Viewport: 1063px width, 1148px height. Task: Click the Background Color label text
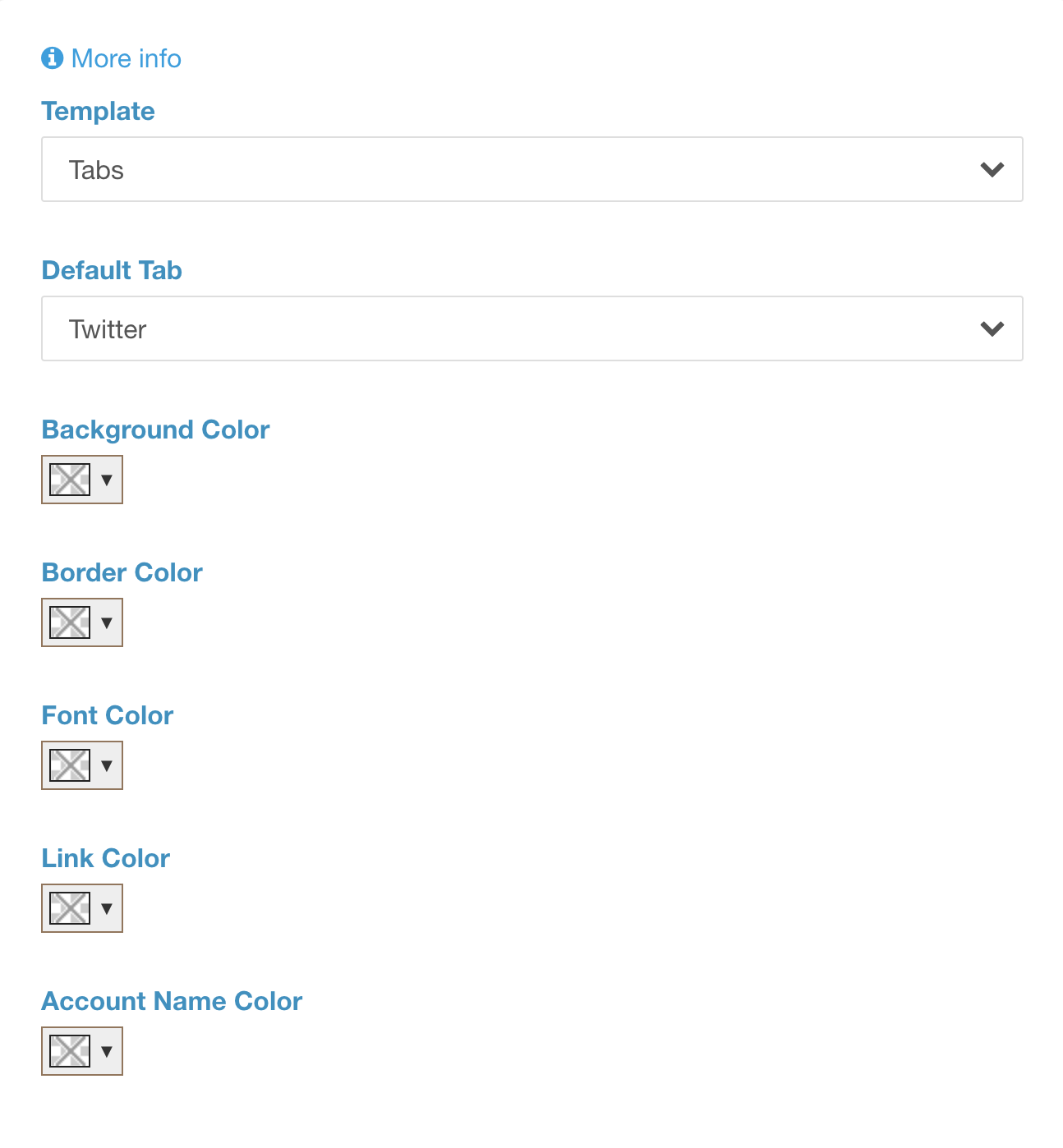(x=155, y=429)
